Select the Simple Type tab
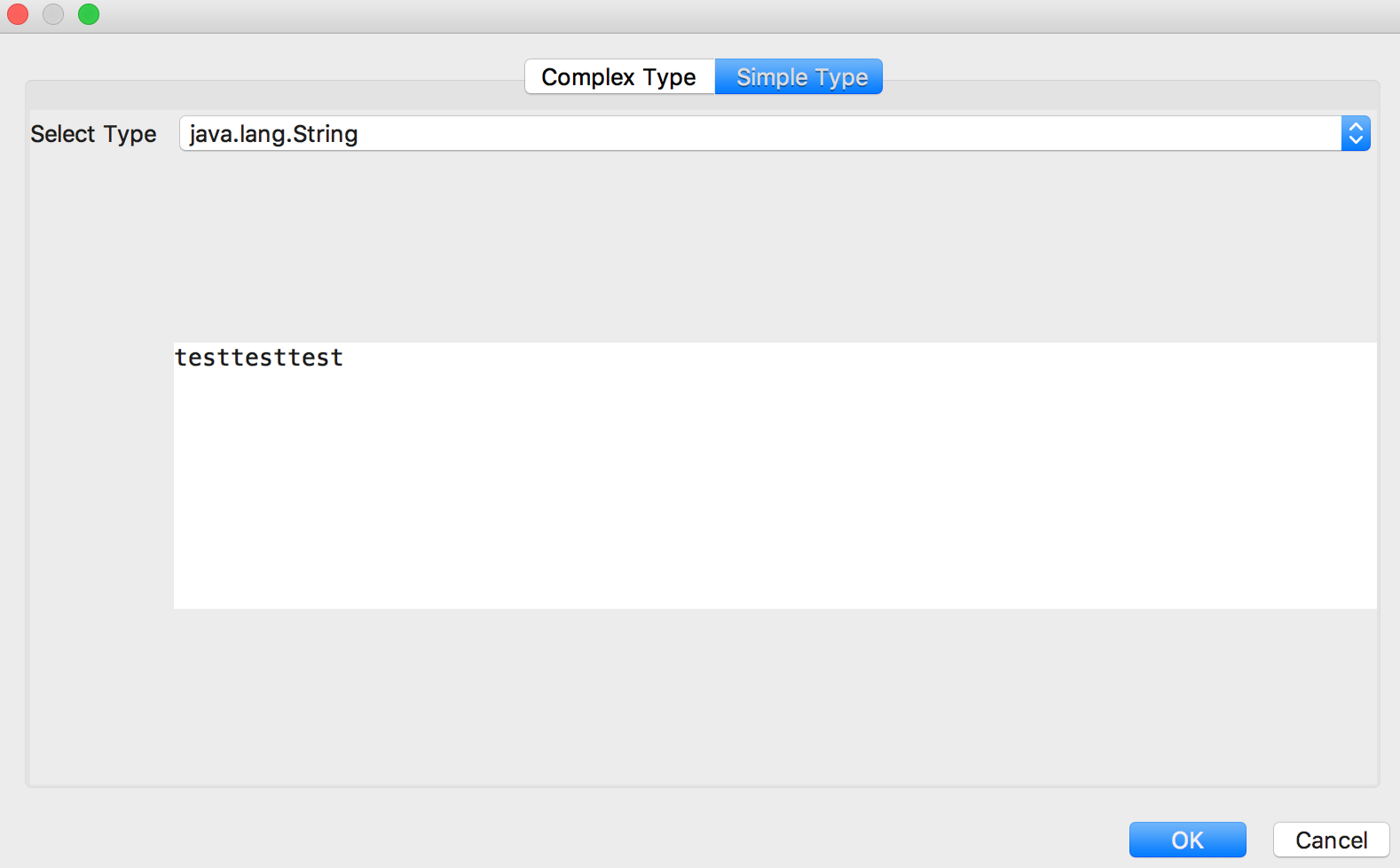The image size is (1400, 868). (x=800, y=77)
